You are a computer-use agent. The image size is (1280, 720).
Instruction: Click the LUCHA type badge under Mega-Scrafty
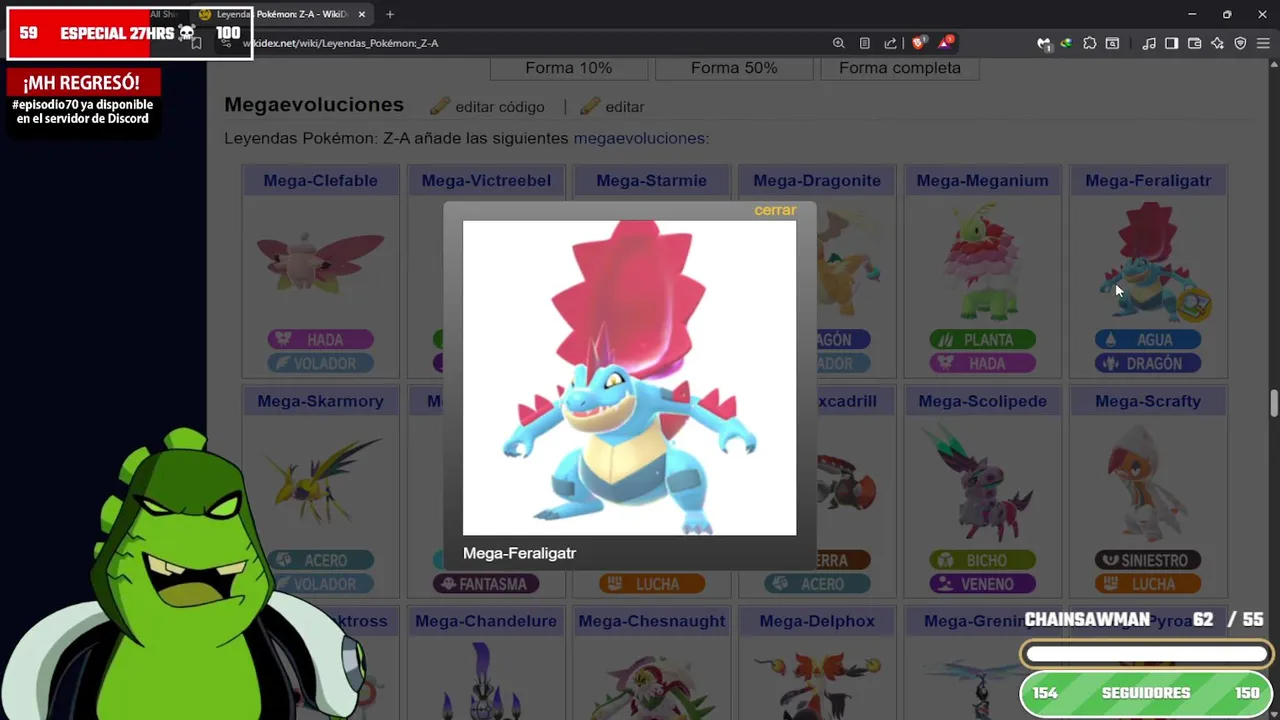click(1148, 584)
